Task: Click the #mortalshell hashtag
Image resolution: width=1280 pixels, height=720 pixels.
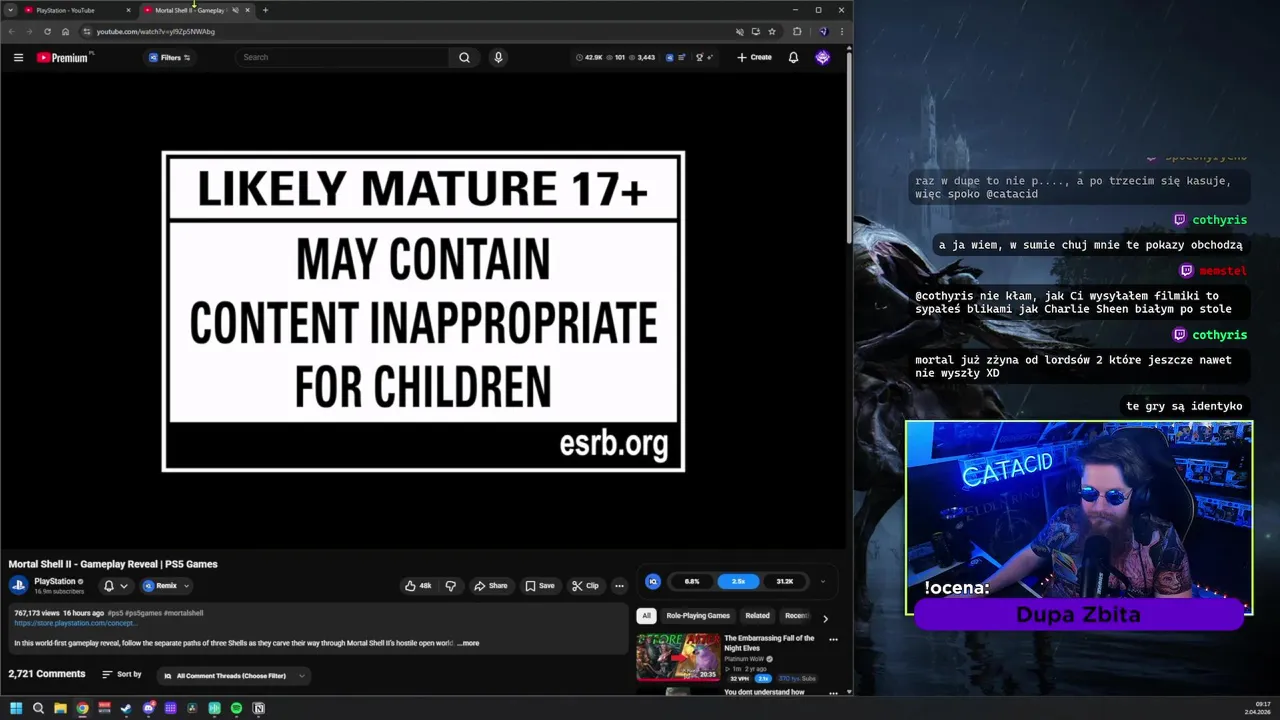Action: click(x=183, y=613)
